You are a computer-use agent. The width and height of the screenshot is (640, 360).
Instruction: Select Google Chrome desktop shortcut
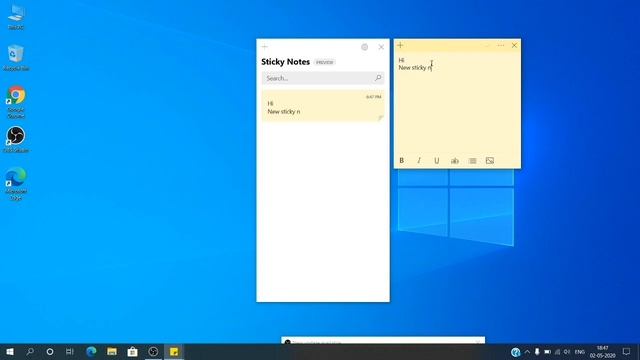tap(16, 102)
